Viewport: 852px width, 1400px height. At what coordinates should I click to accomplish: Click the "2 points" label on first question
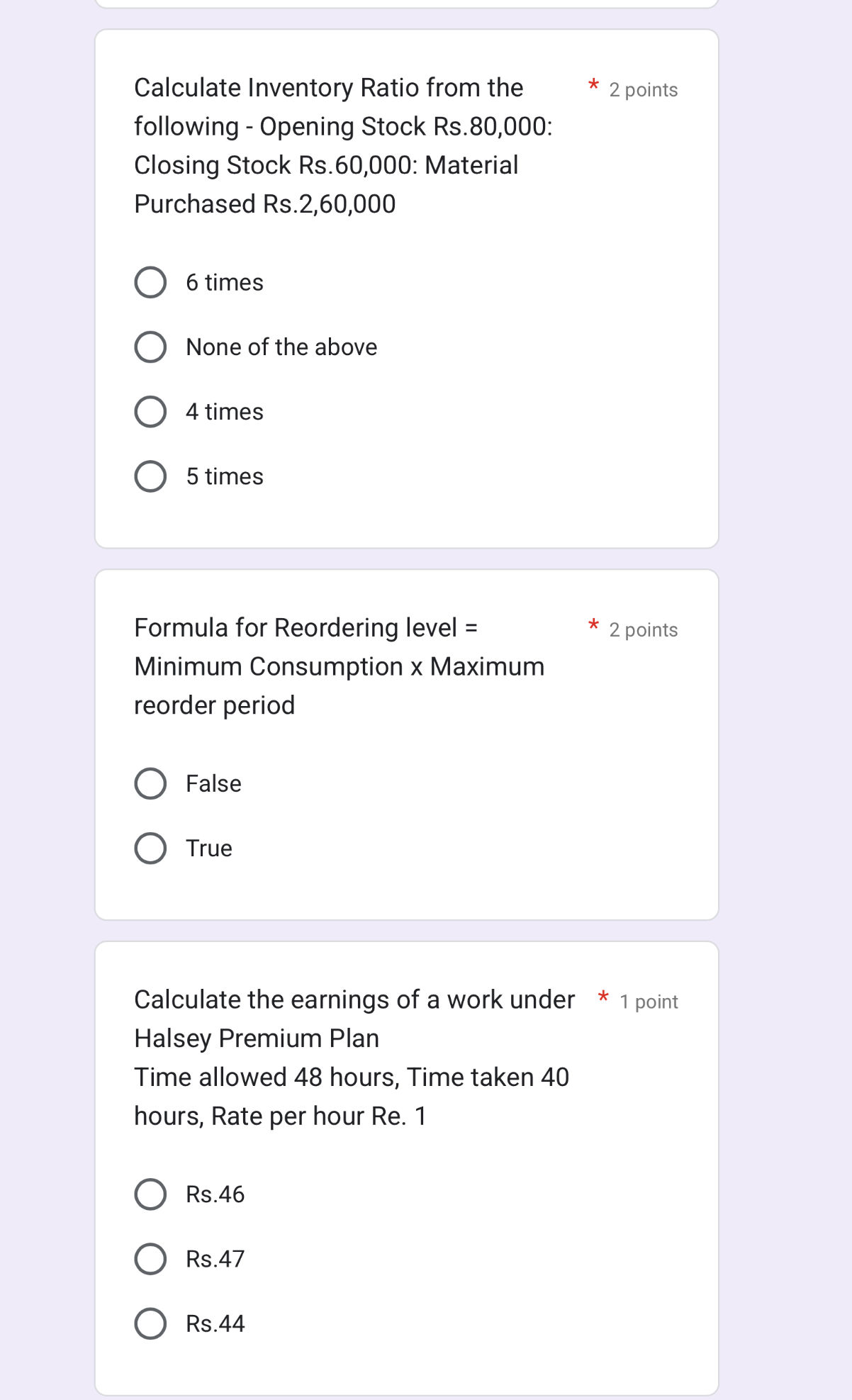point(642,89)
